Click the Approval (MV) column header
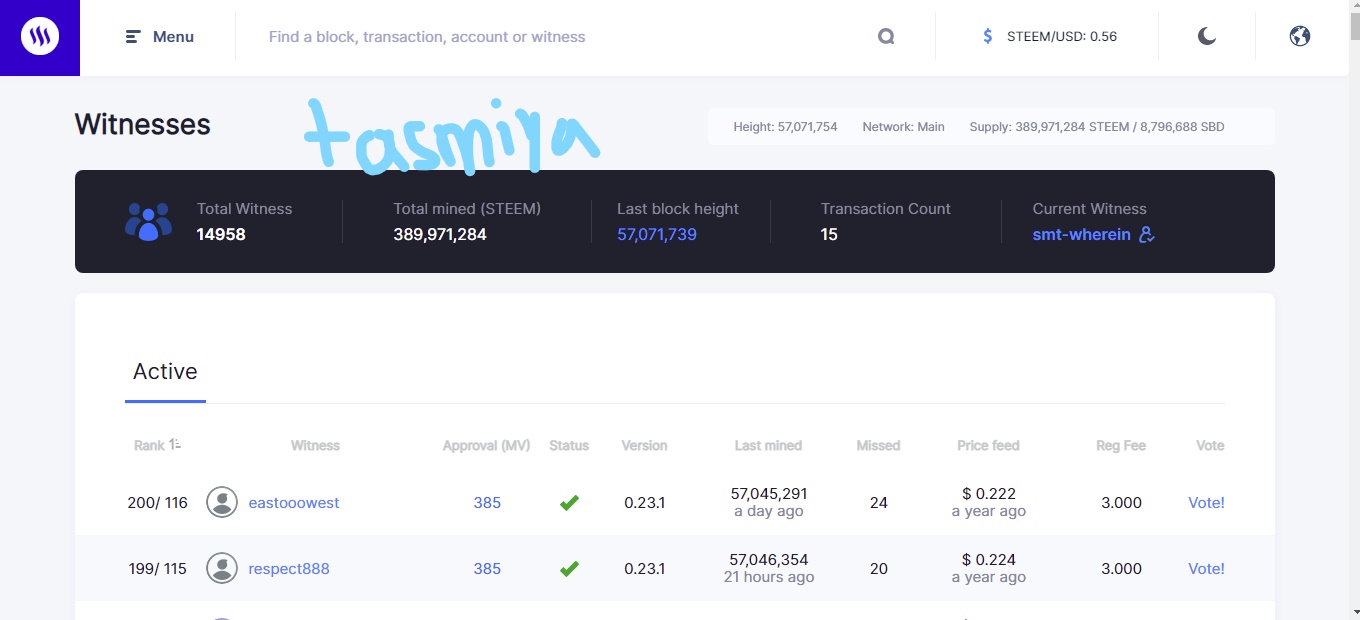This screenshot has height=620, width=1360. tap(486, 446)
